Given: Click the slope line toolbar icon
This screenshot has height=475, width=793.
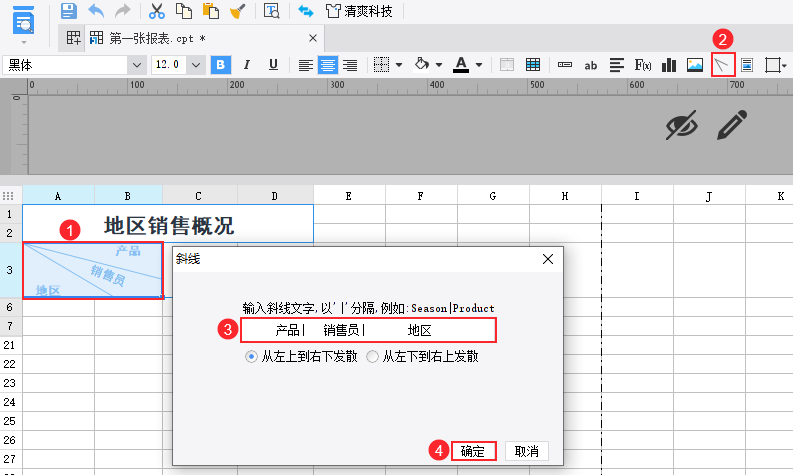Looking at the screenshot, I should [x=722, y=65].
